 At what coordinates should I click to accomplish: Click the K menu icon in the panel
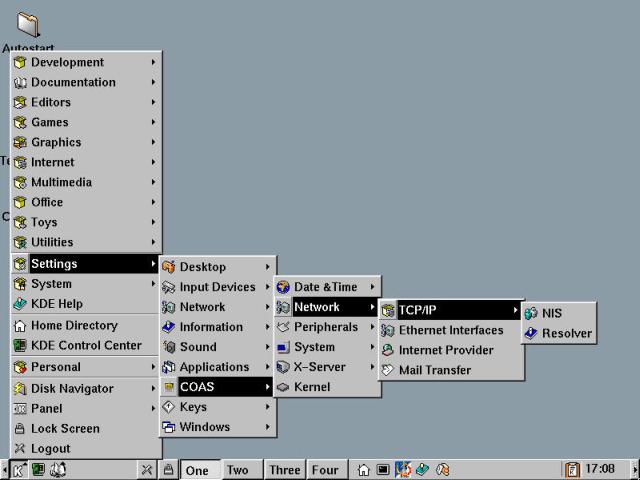click(19, 469)
